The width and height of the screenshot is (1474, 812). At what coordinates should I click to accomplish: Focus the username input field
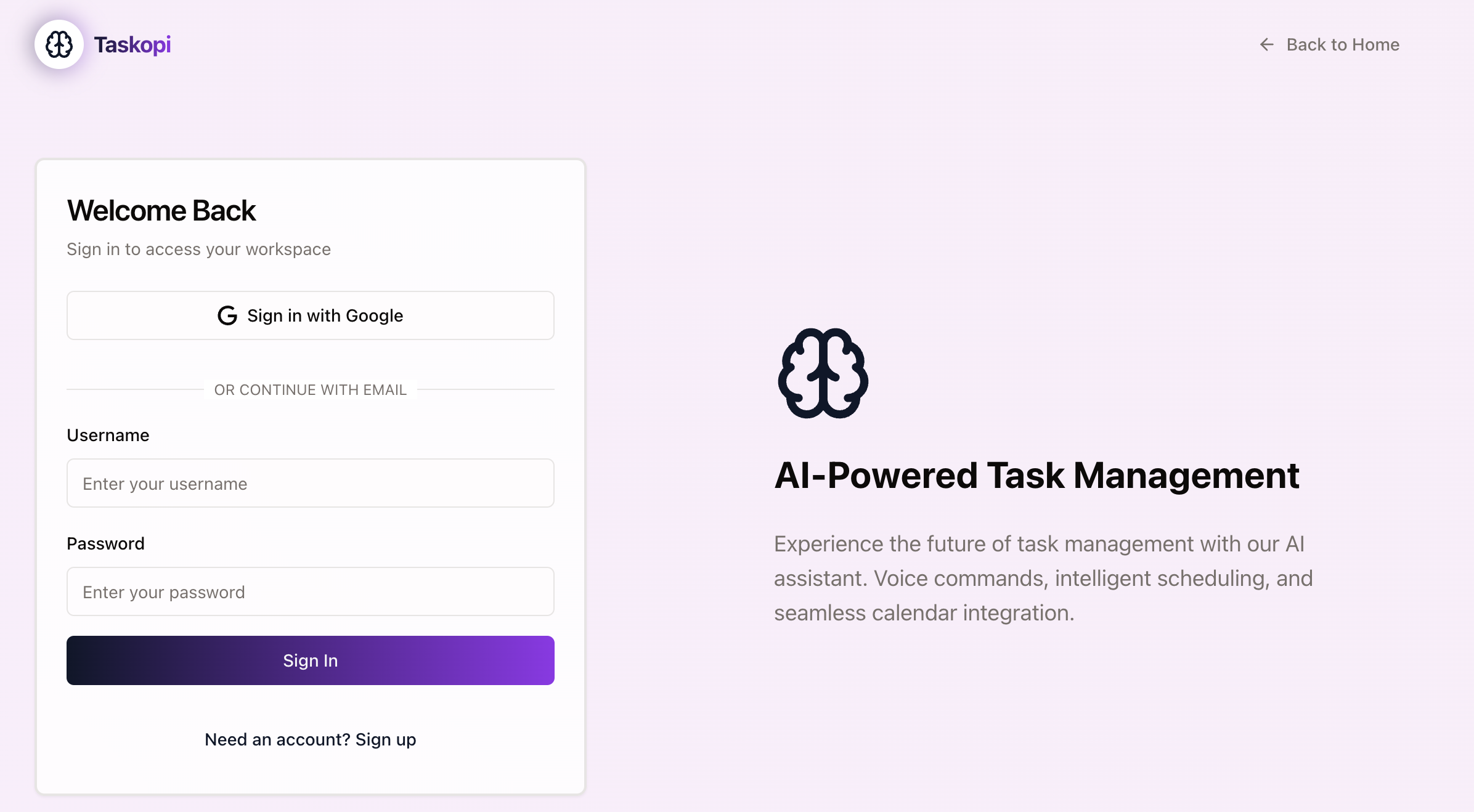pyautogui.click(x=311, y=484)
